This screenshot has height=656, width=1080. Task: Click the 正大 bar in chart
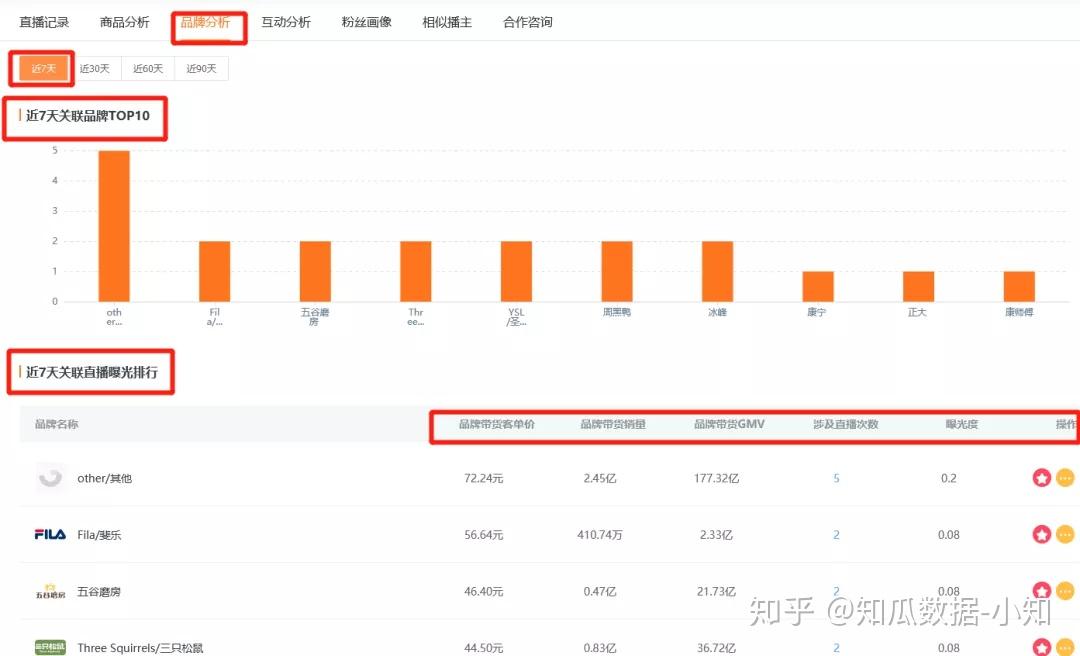coord(918,287)
